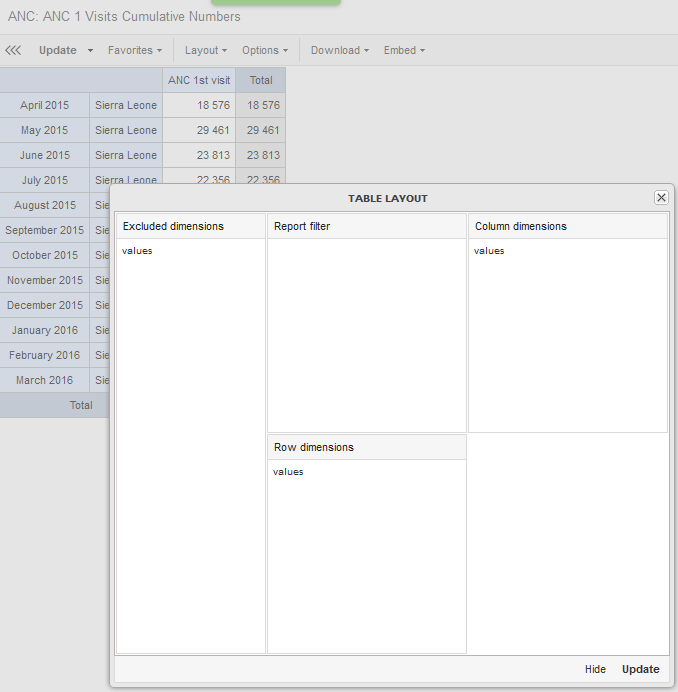Select values item in Excluded dimensions
The height and width of the screenshot is (692, 678).
coord(138,251)
